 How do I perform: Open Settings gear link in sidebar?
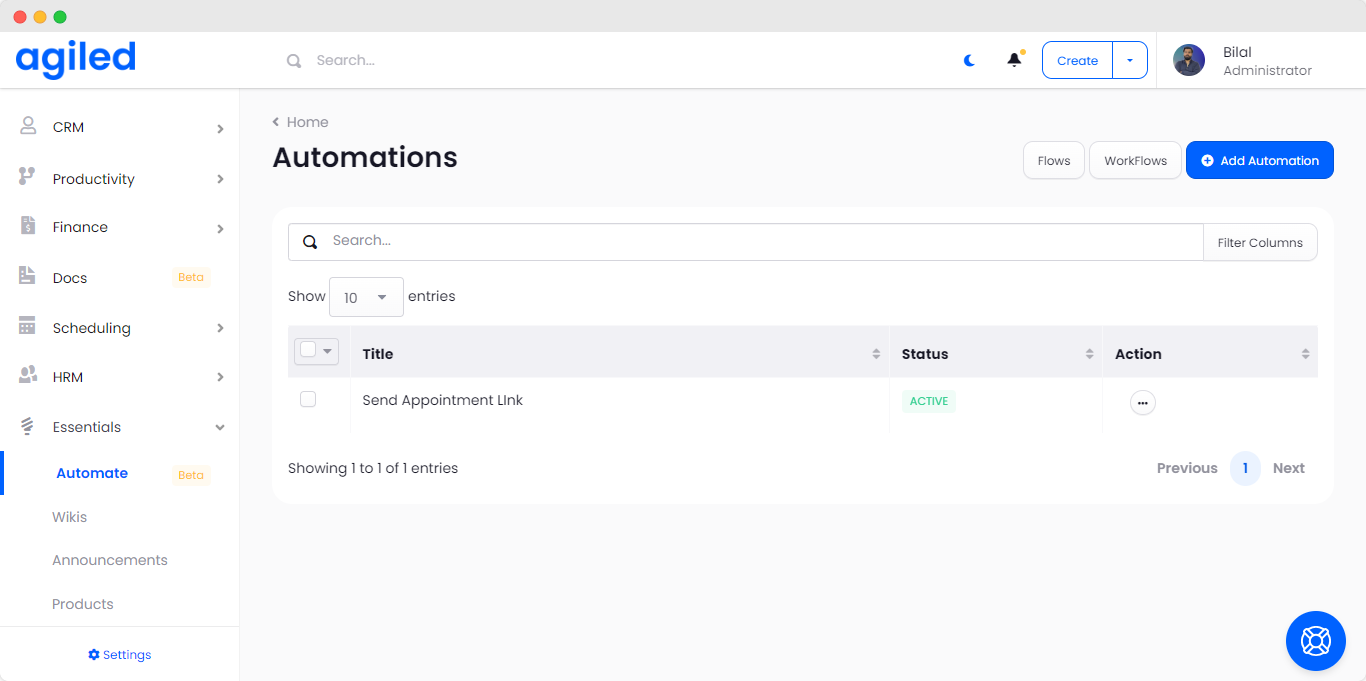[120, 655]
